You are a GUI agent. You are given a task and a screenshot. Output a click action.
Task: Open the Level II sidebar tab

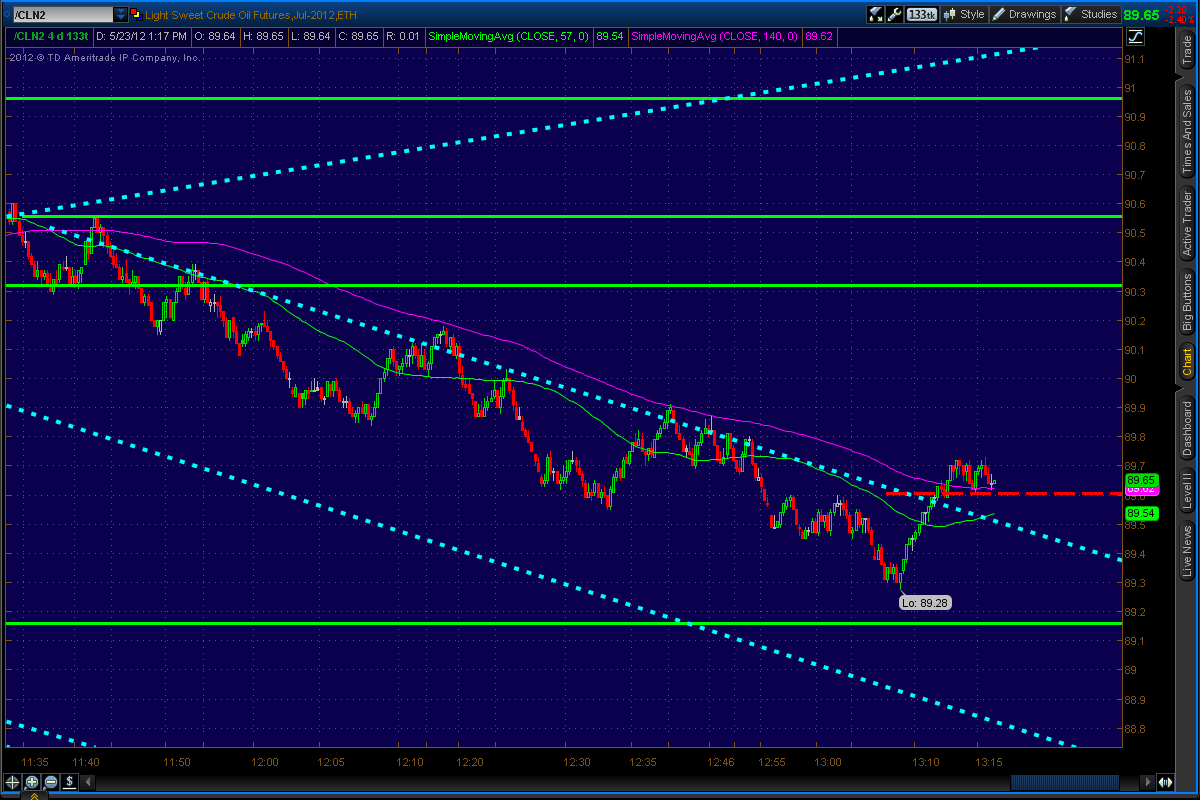point(1186,492)
